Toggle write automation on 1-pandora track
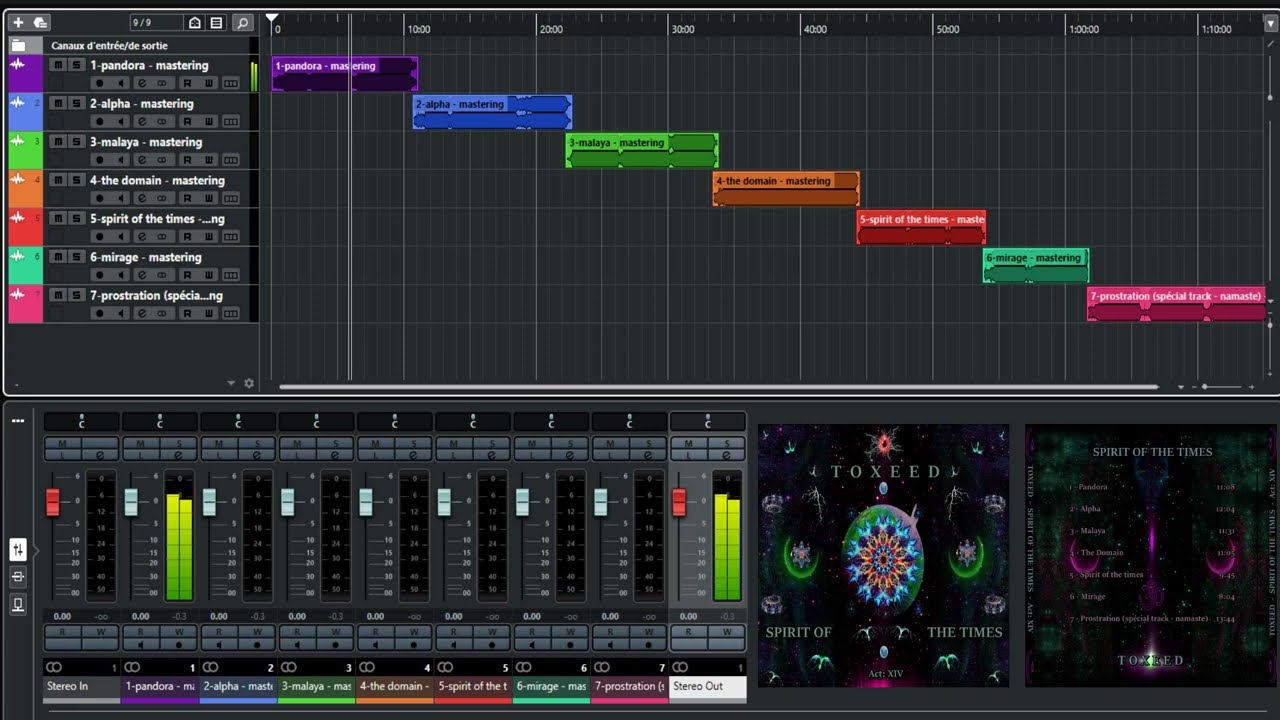 [x=209, y=83]
